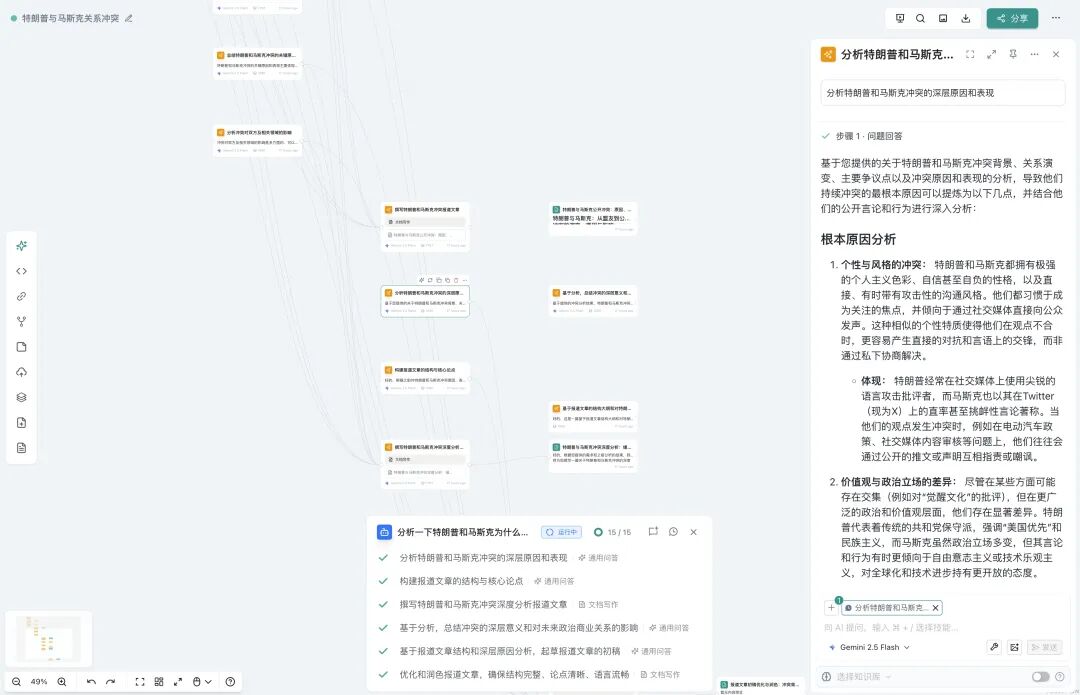Open the mouse mode dropdown in bottom toolbar
This screenshot has height=695, width=1080.
[x=201, y=682]
